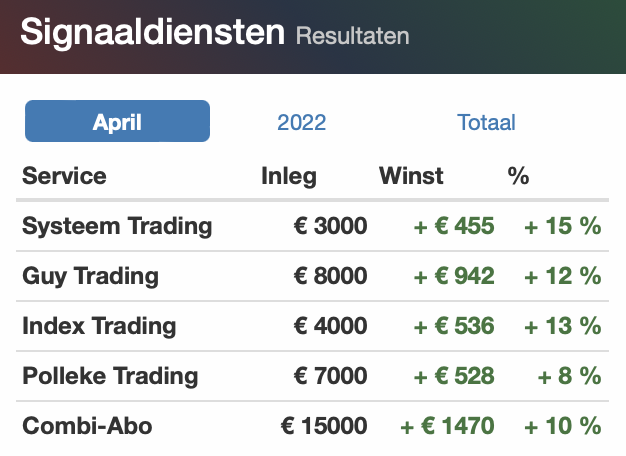Open the Polleke Trading service
Image resolution: width=626 pixels, height=456 pixels.
(110, 376)
